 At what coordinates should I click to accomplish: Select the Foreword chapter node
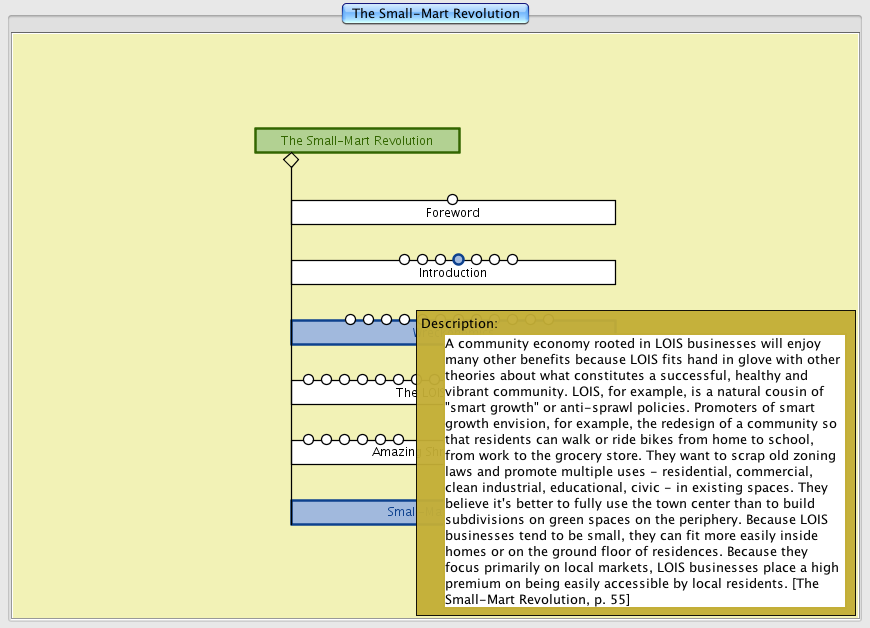(452, 214)
